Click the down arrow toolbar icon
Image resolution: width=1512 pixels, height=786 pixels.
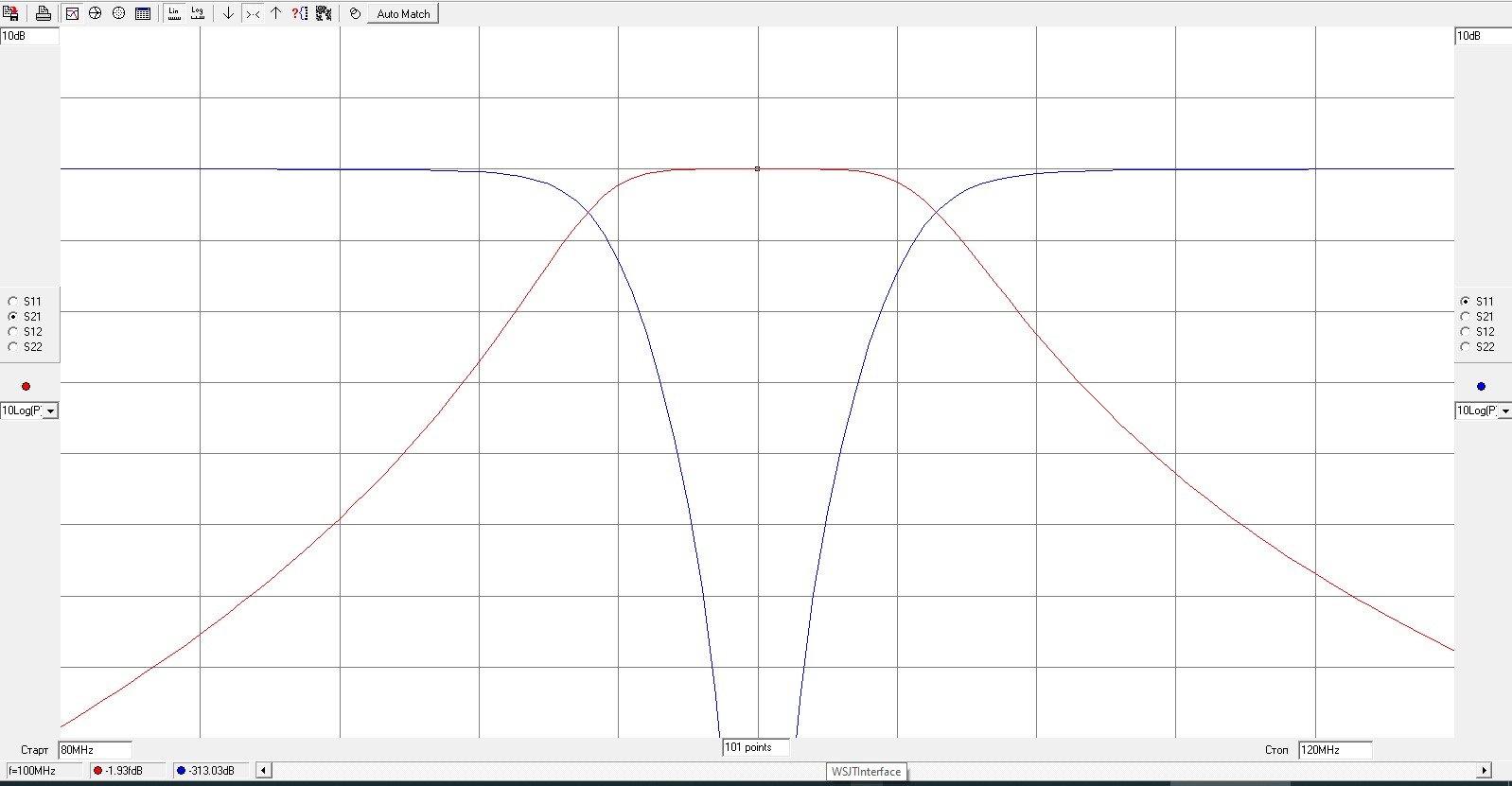click(x=228, y=13)
